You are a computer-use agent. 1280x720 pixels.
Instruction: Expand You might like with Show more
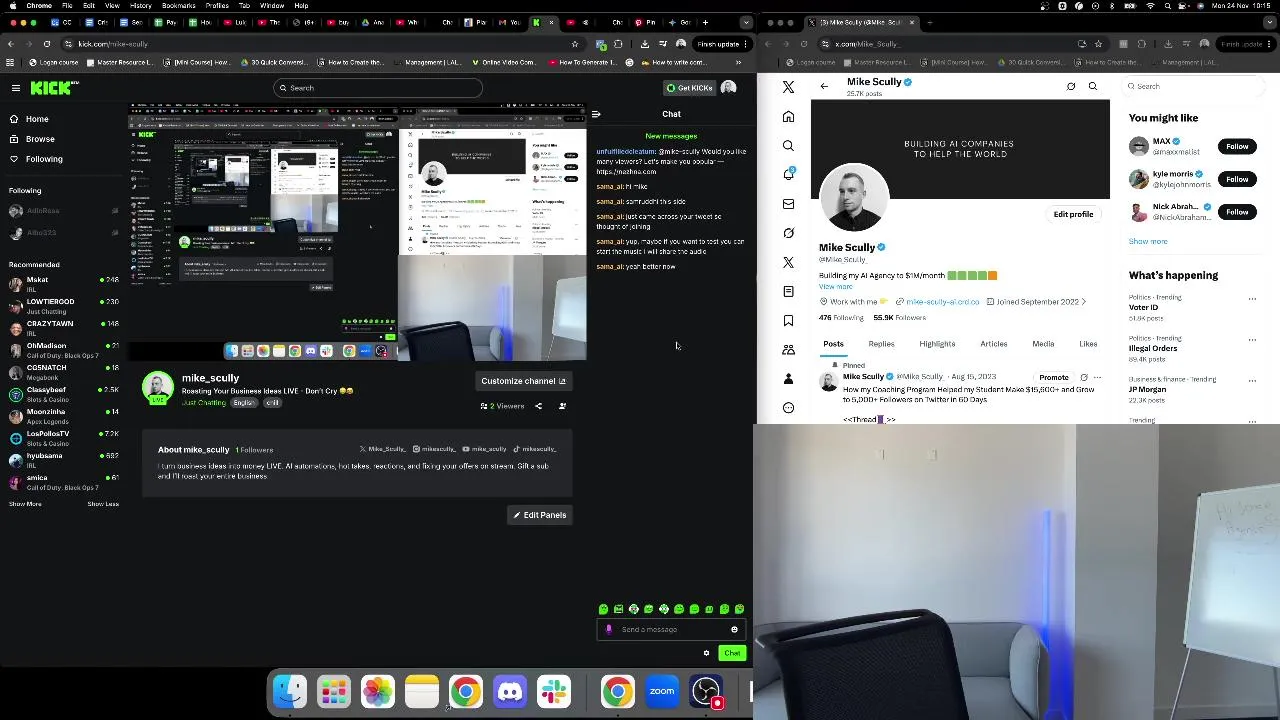click(x=1148, y=241)
